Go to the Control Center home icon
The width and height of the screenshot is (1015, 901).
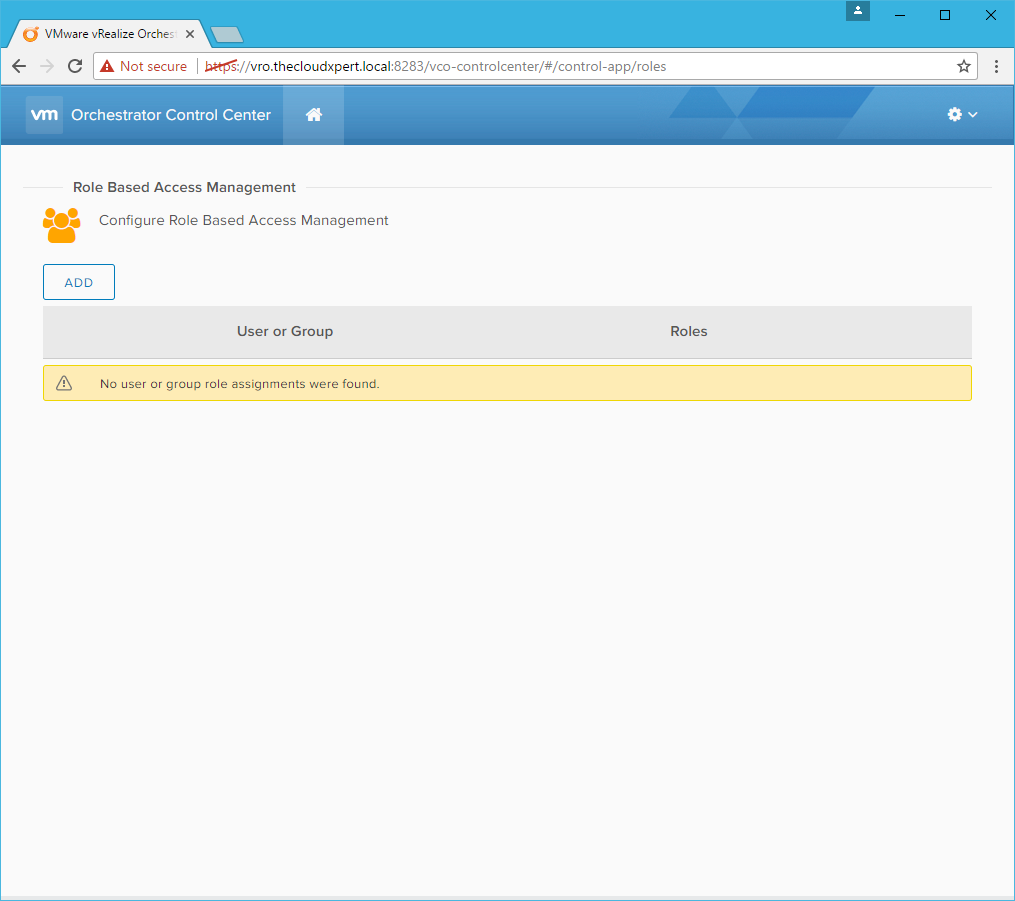pos(313,115)
